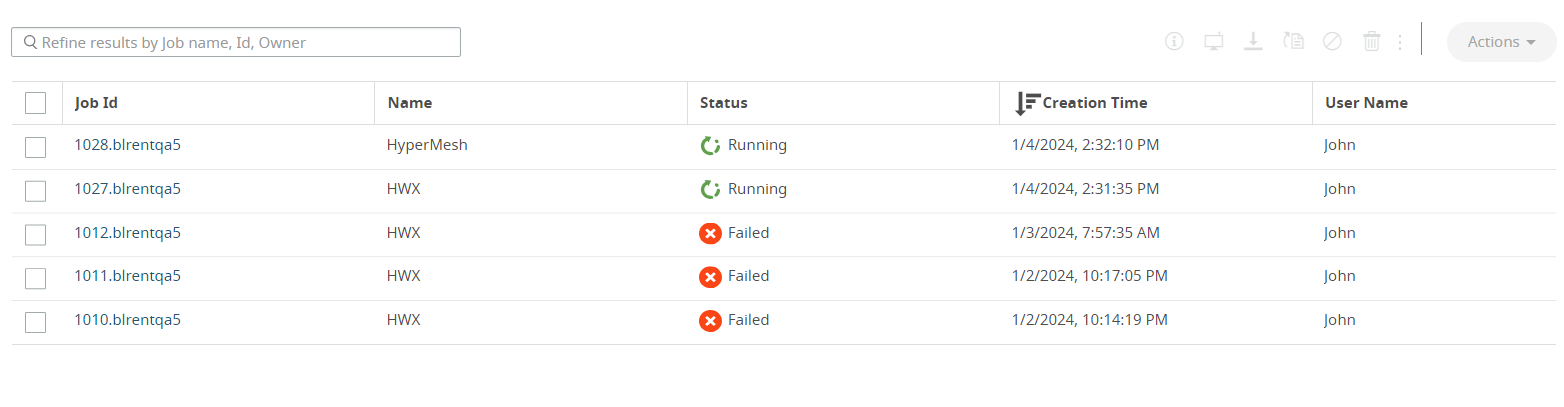Select the checkbox for job 1012.blrentqa5
This screenshot has width=1564, height=407.
[x=36, y=235]
